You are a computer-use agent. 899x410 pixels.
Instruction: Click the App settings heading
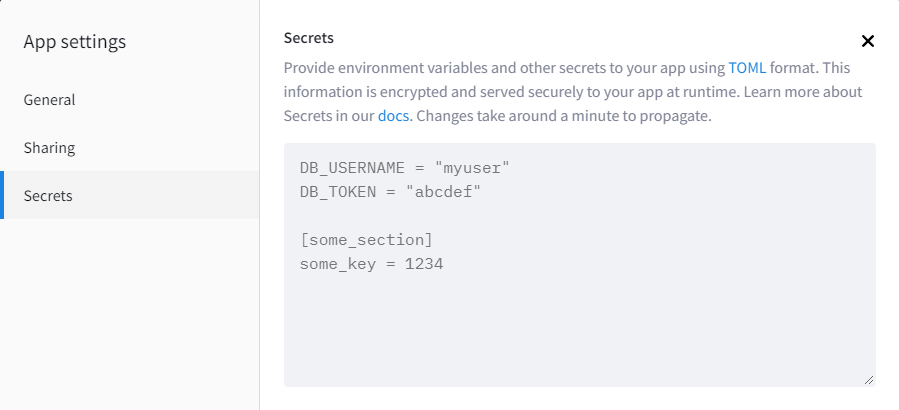pyautogui.click(x=75, y=42)
